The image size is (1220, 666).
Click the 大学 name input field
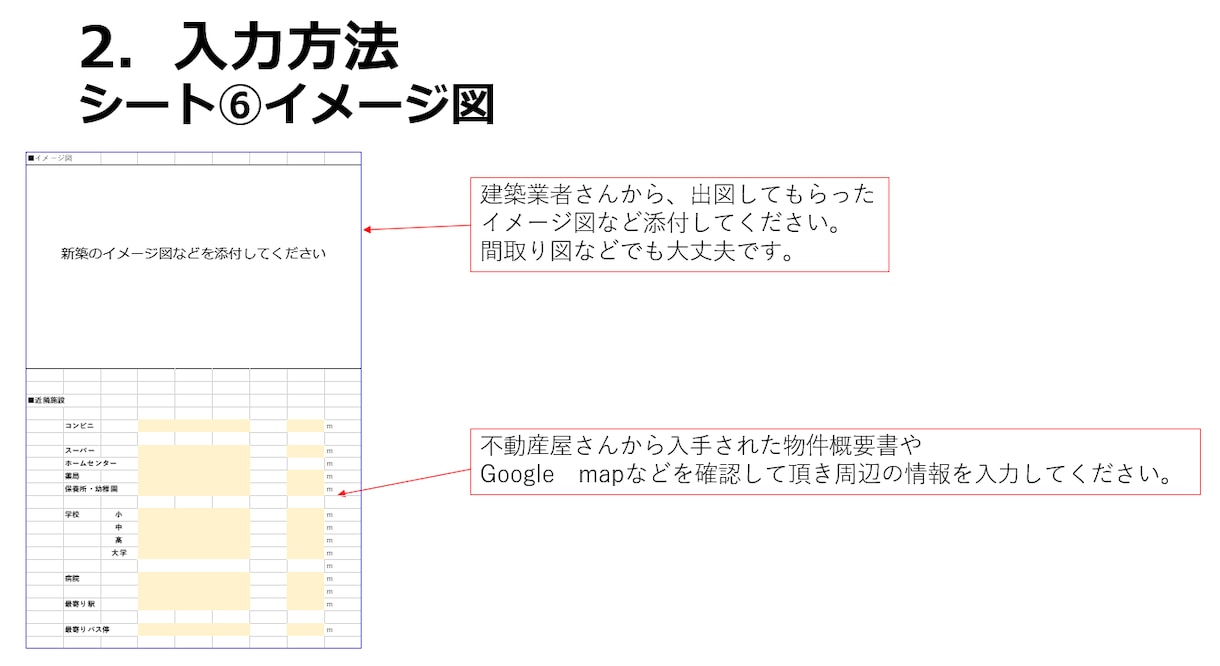pyautogui.click(x=194, y=553)
